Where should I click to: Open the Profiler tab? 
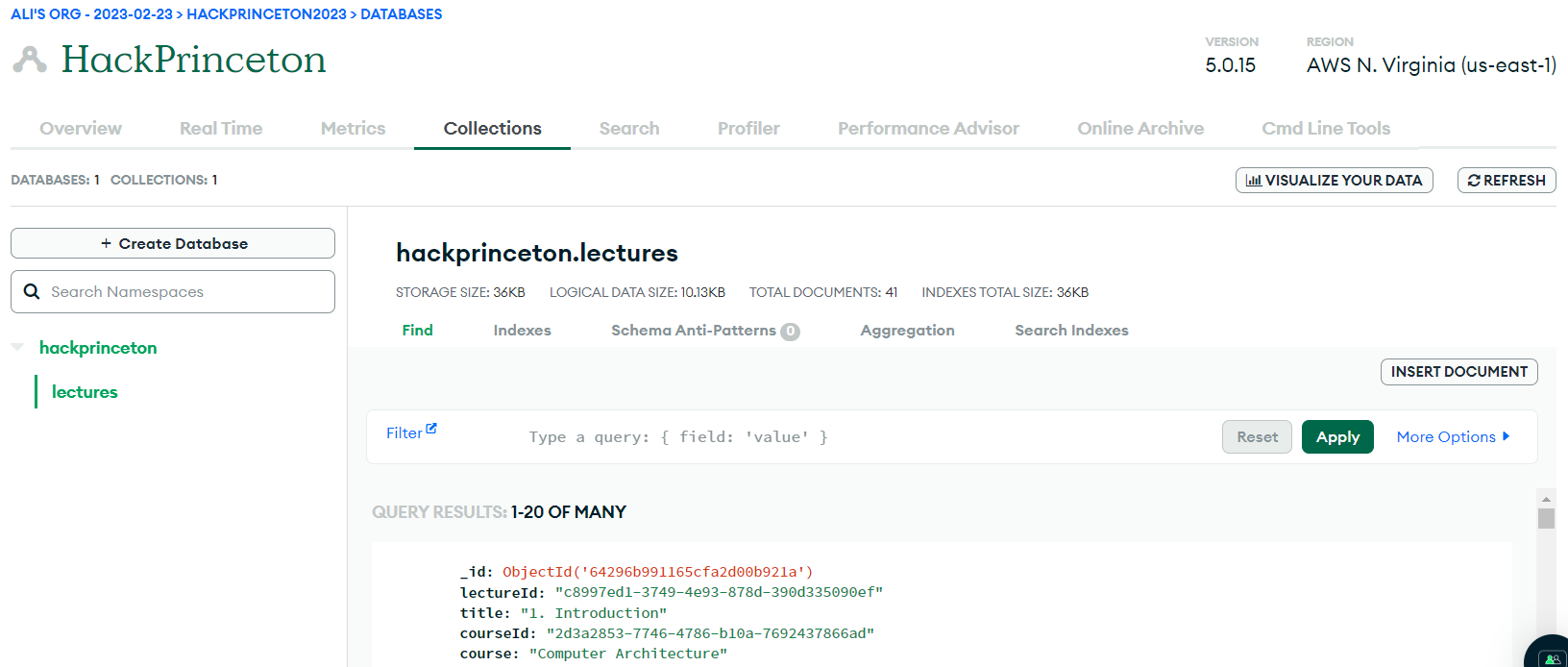click(x=748, y=128)
